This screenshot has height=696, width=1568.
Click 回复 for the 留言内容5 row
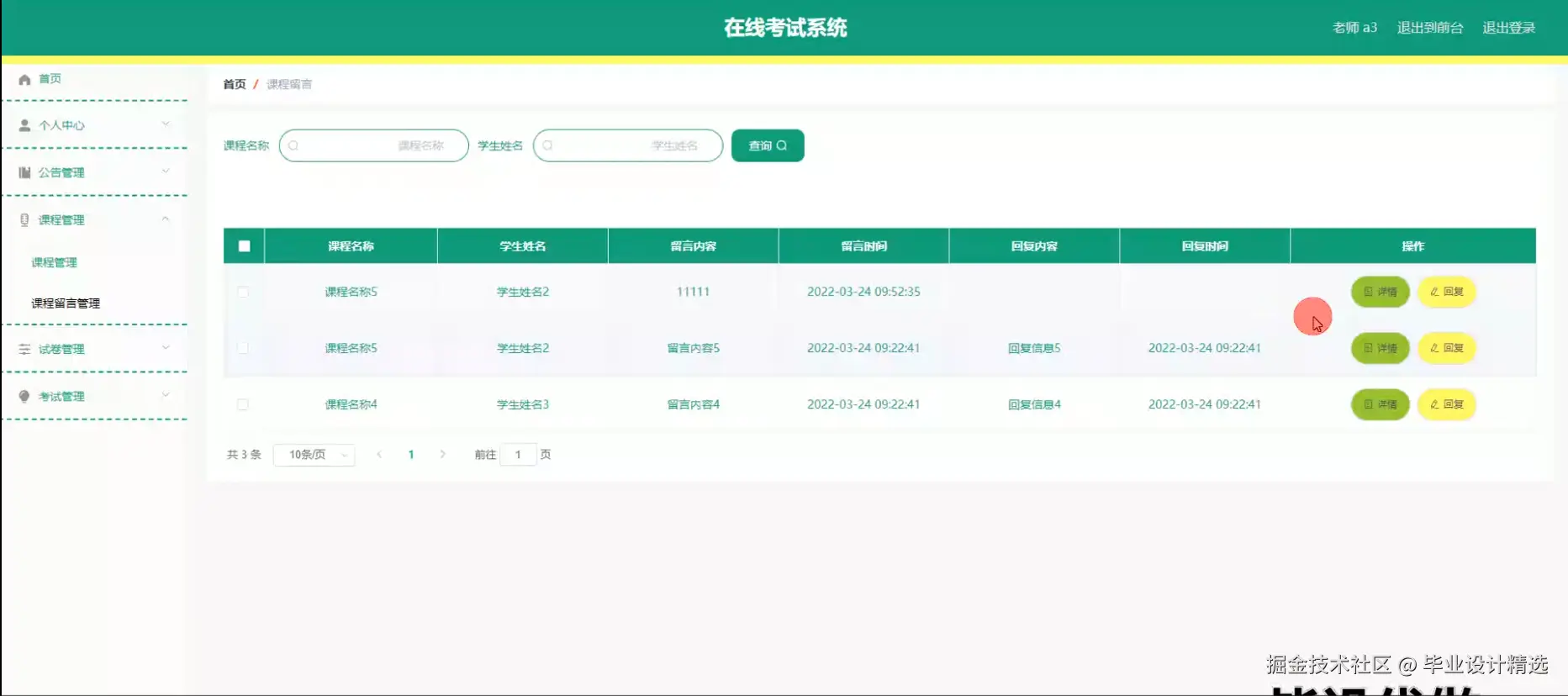pos(1447,348)
